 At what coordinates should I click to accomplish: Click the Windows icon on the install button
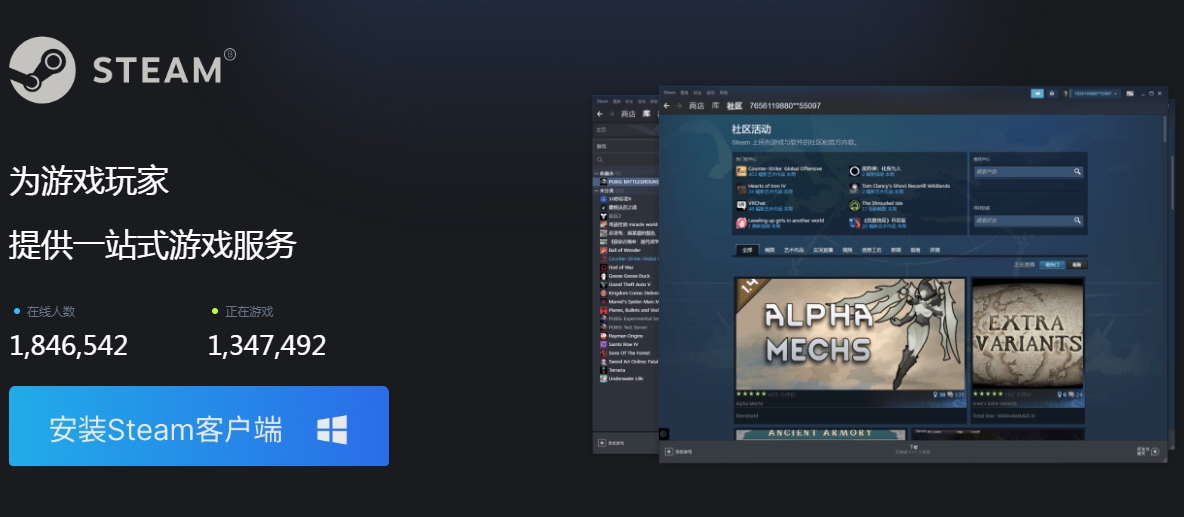tap(332, 430)
